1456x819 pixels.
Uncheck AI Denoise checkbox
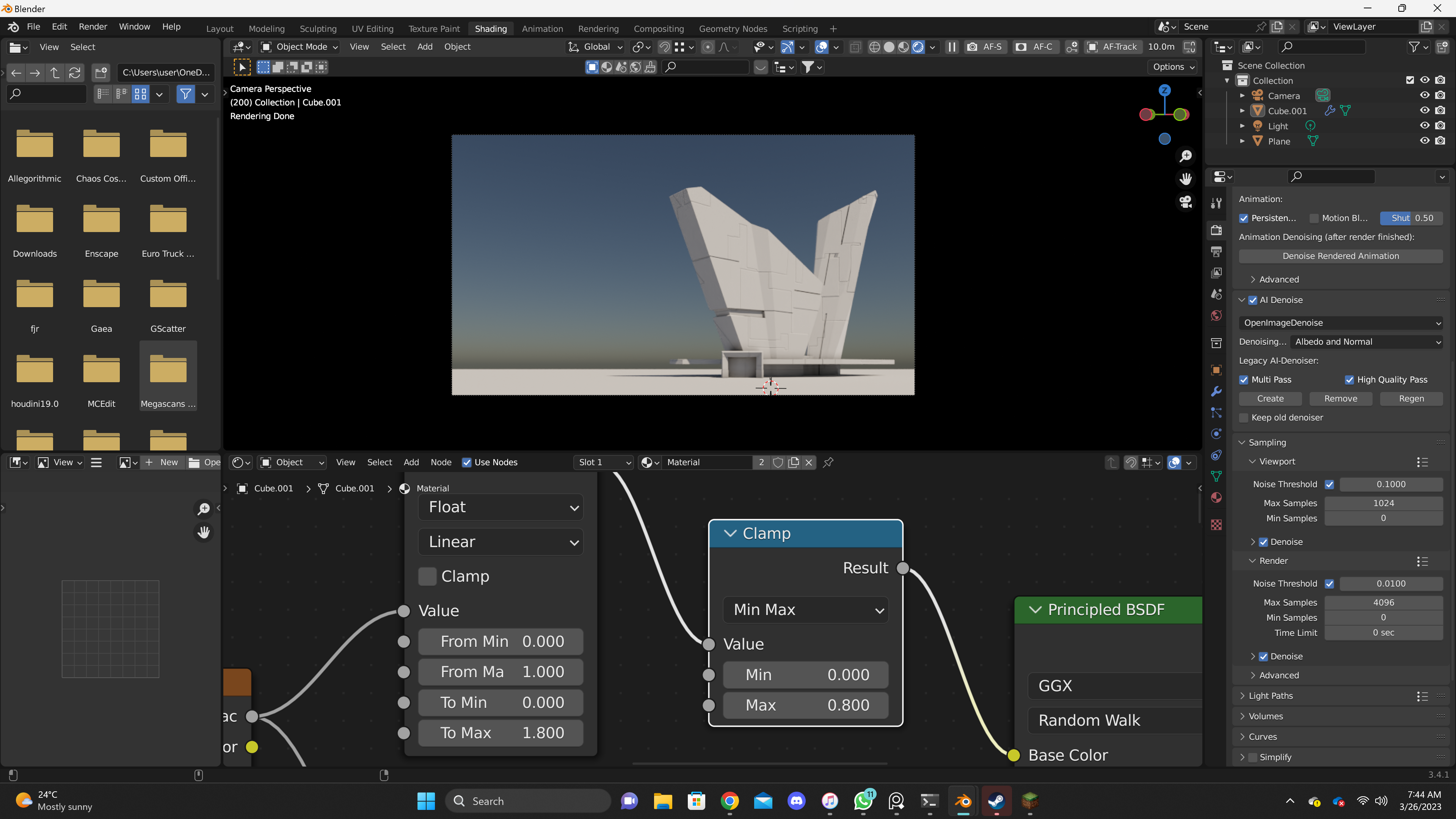[x=1252, y=300]
